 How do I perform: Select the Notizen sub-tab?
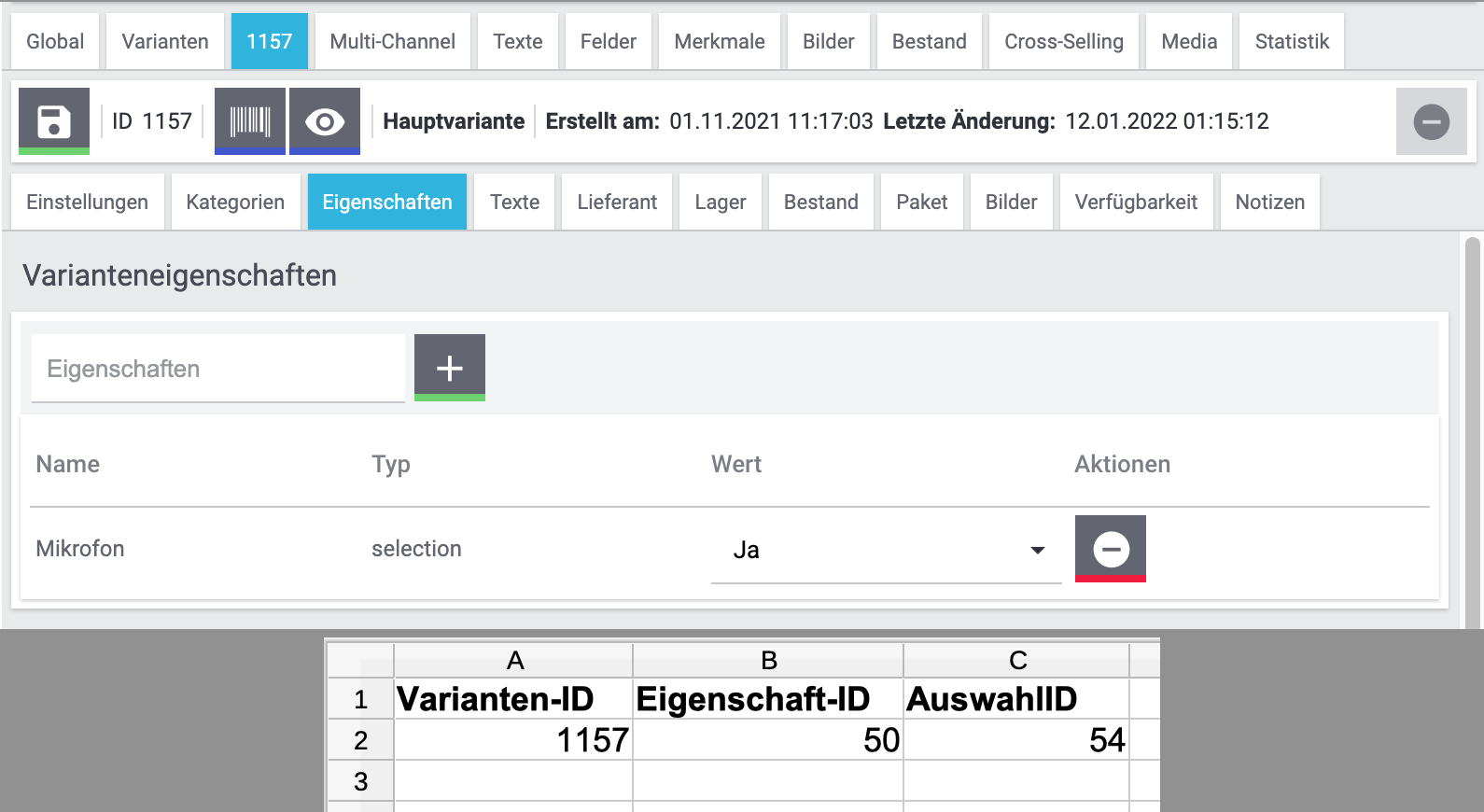click(1269, 203)
